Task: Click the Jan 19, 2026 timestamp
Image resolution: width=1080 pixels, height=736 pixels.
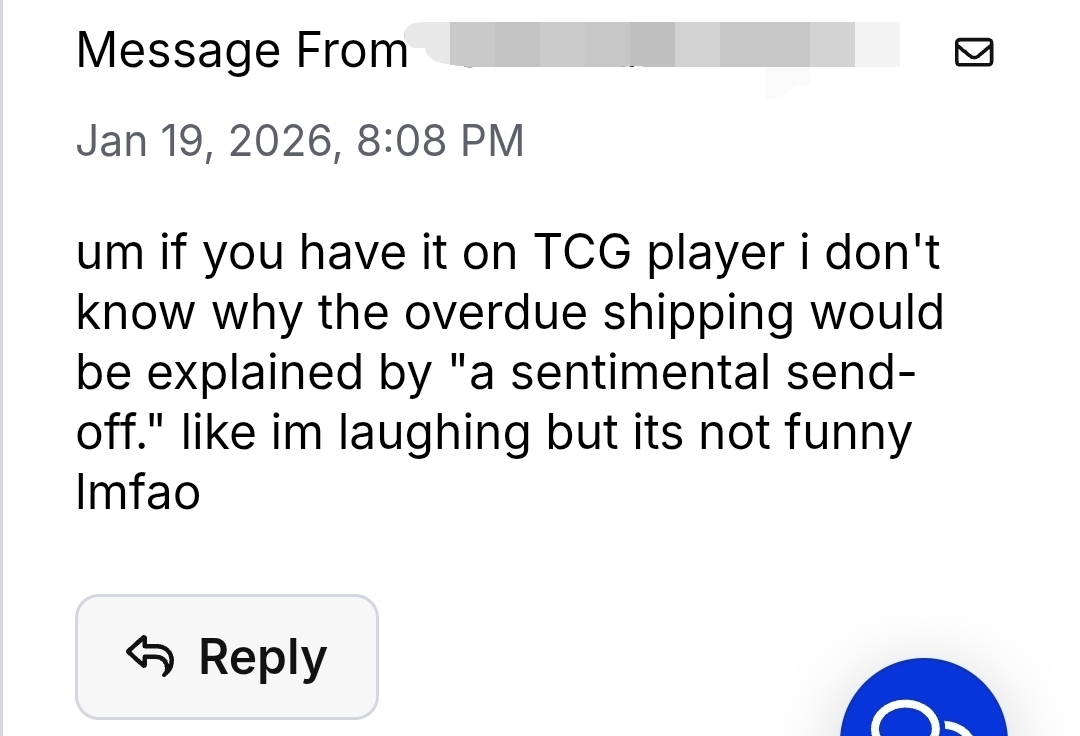Action: (300, 141)
